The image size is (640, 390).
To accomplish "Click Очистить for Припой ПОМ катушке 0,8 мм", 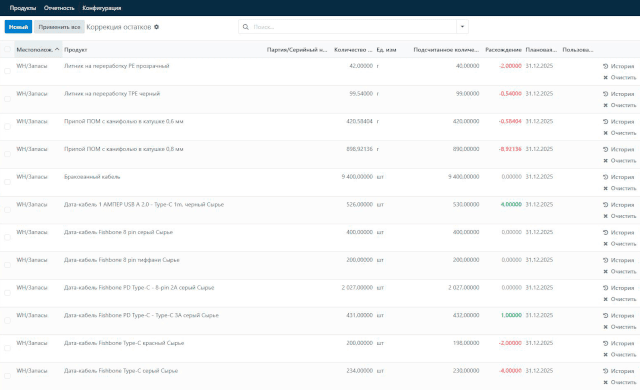I will click(620, 161).
